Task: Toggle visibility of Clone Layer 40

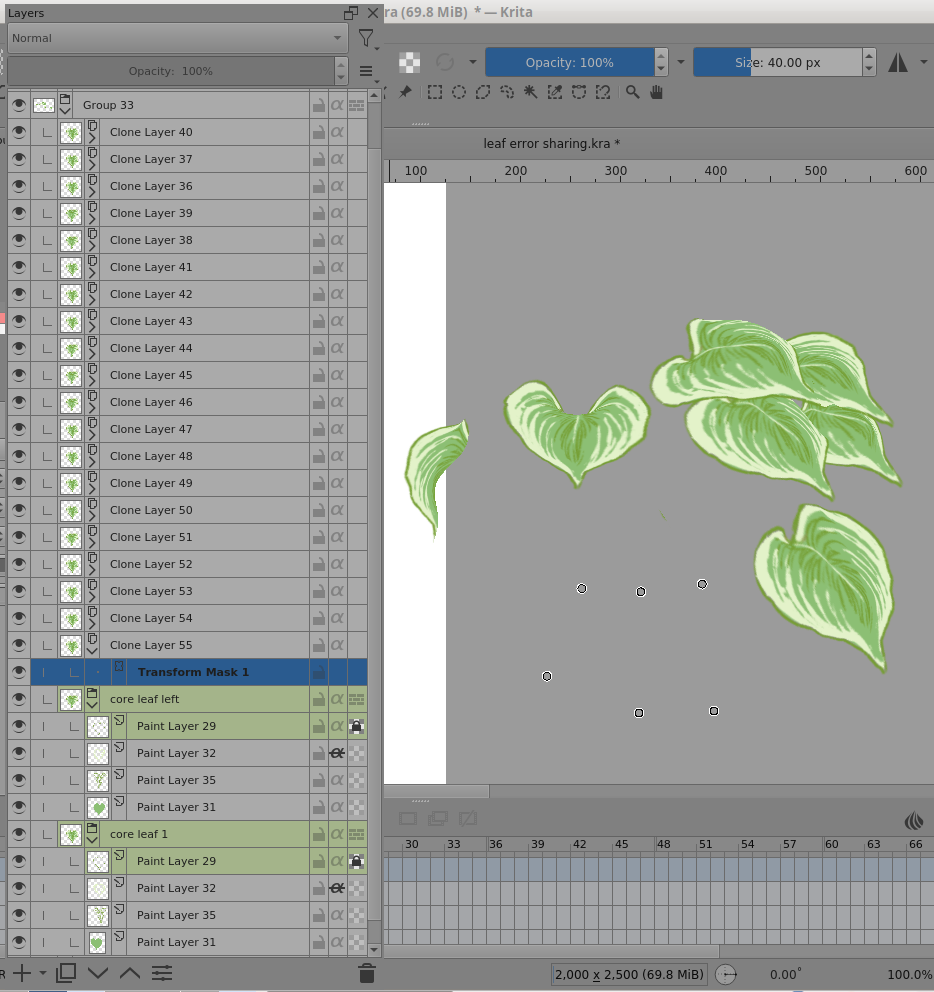Action: pyautogui.click(x=19, y=132)
